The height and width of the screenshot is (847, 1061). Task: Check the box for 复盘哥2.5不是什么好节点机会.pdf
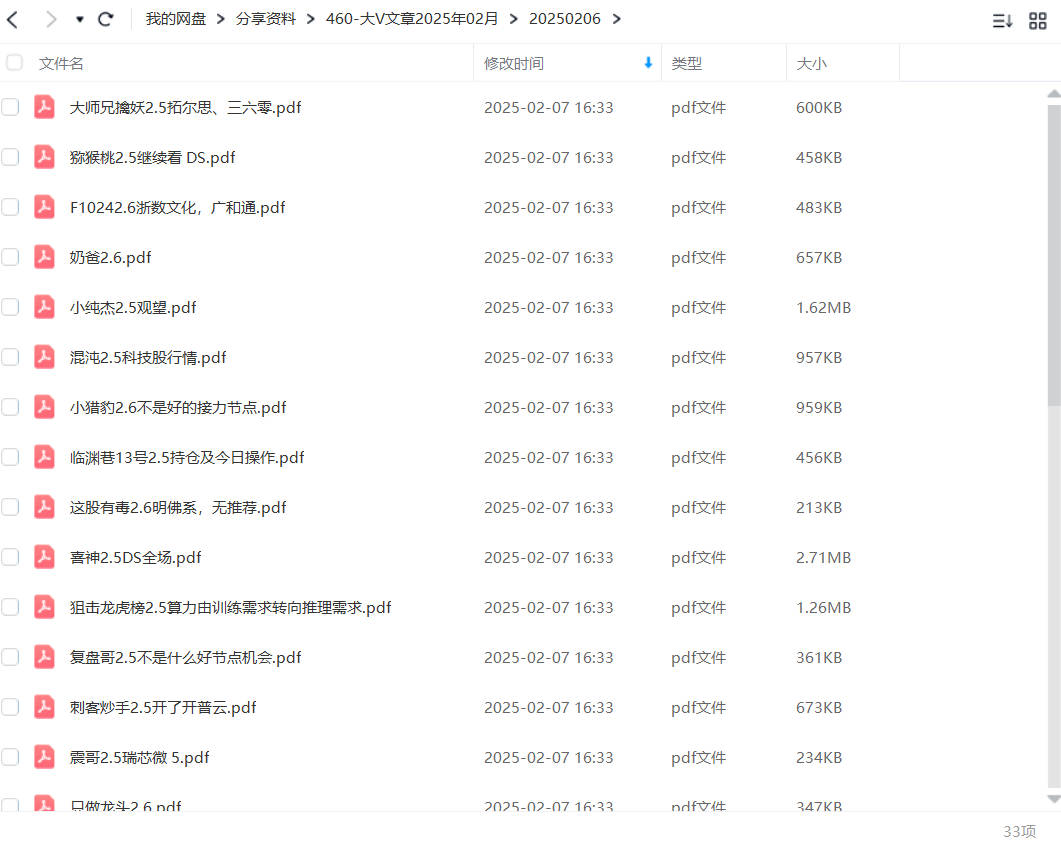coord(10,658)
